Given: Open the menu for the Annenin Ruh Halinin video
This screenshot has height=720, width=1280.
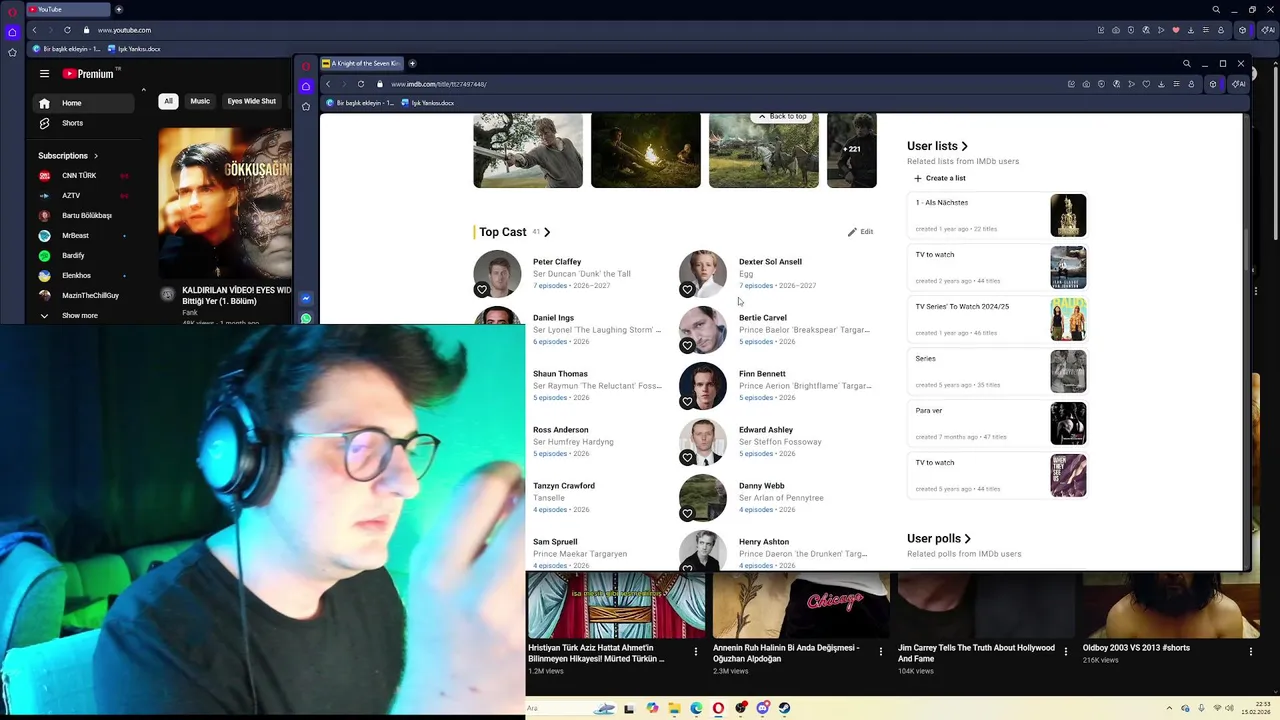Looking at the screenshot, I should click(x=881, y=652).
